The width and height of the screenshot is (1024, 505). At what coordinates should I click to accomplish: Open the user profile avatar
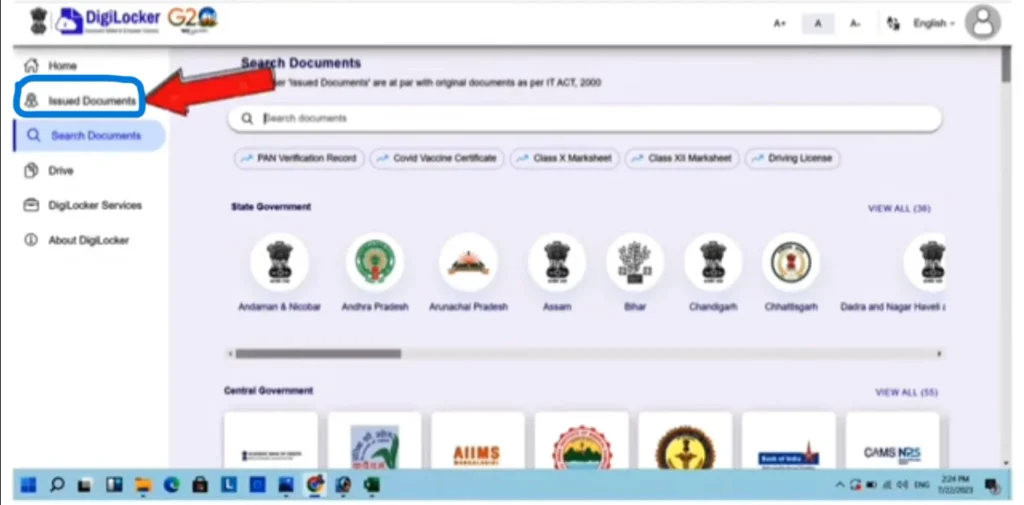pos(982,23)
